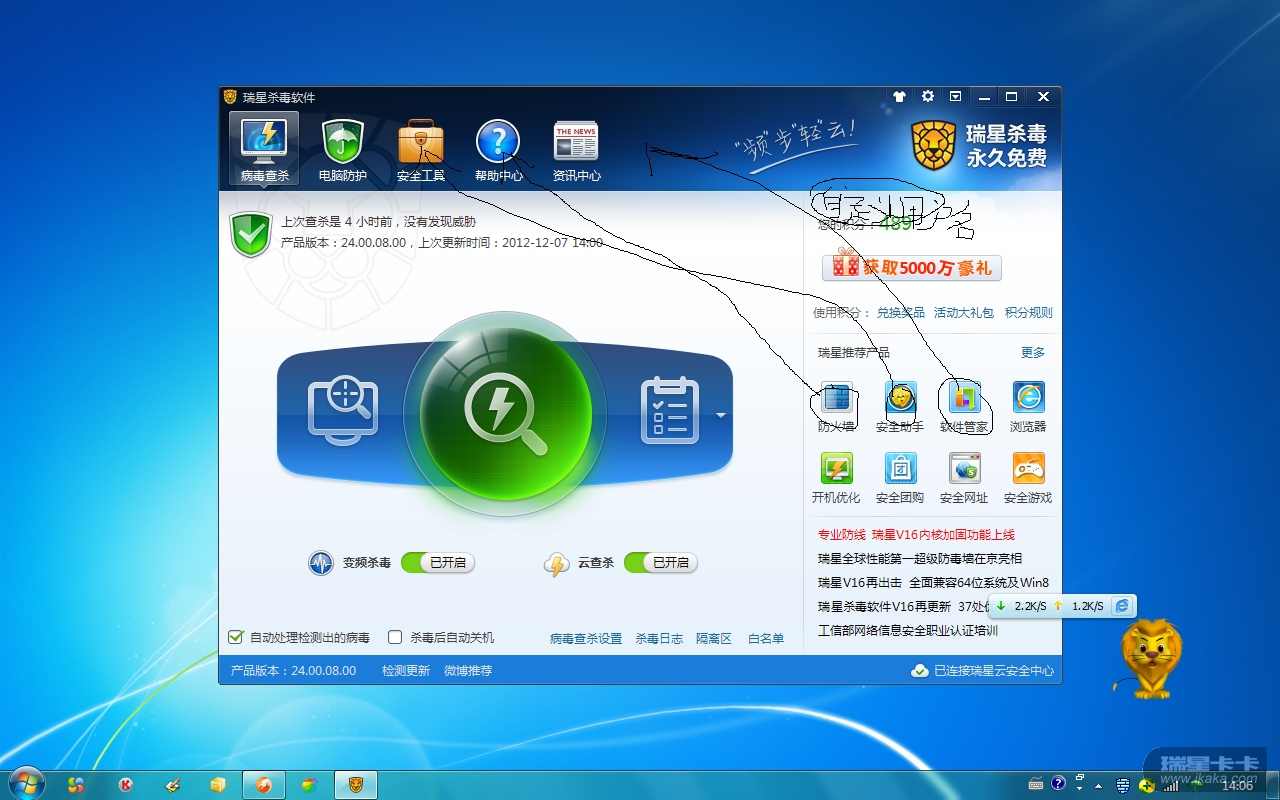Go to the 帮助中心 help center tab

pos(498,150)
